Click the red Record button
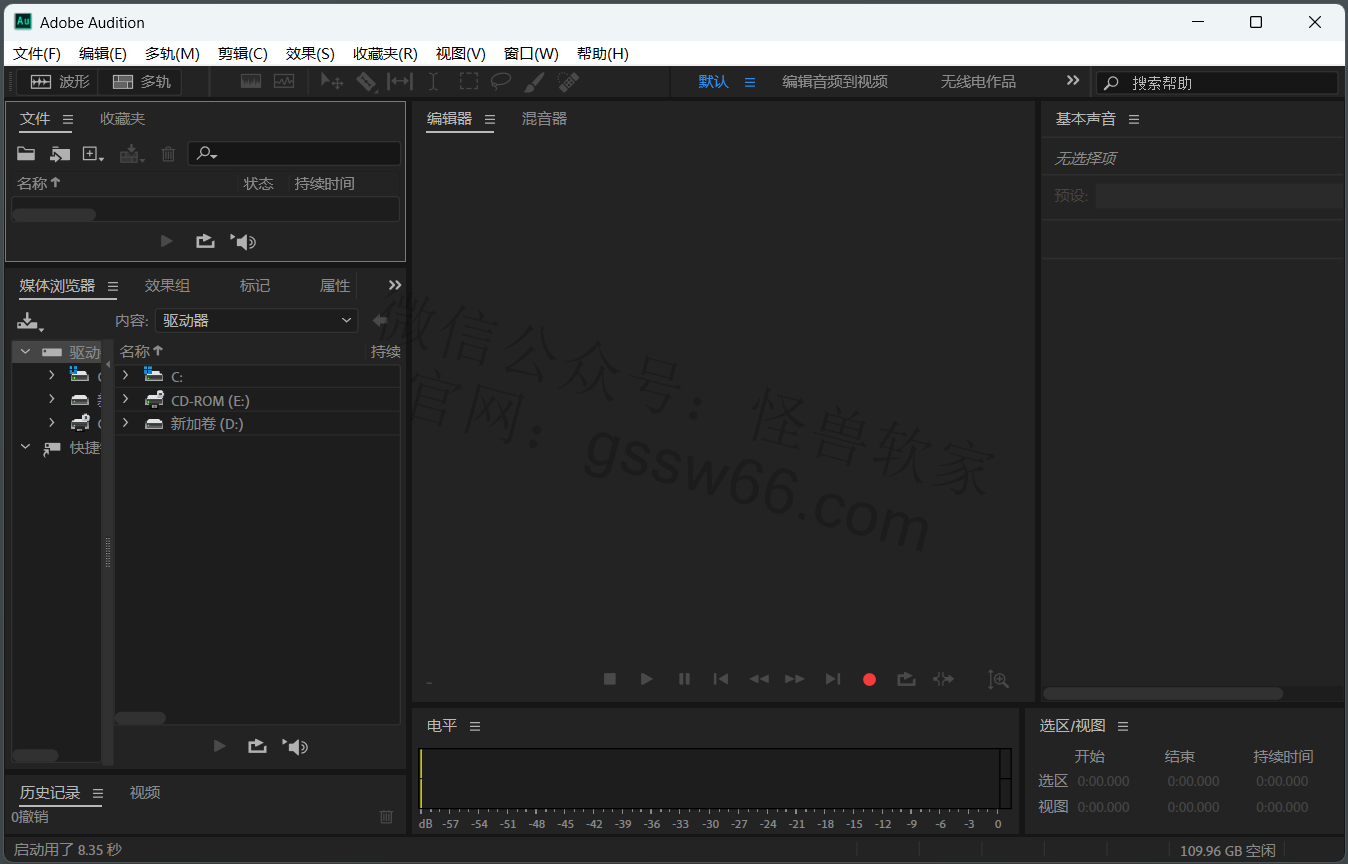 pyautogui.click(x=869, y=679)
